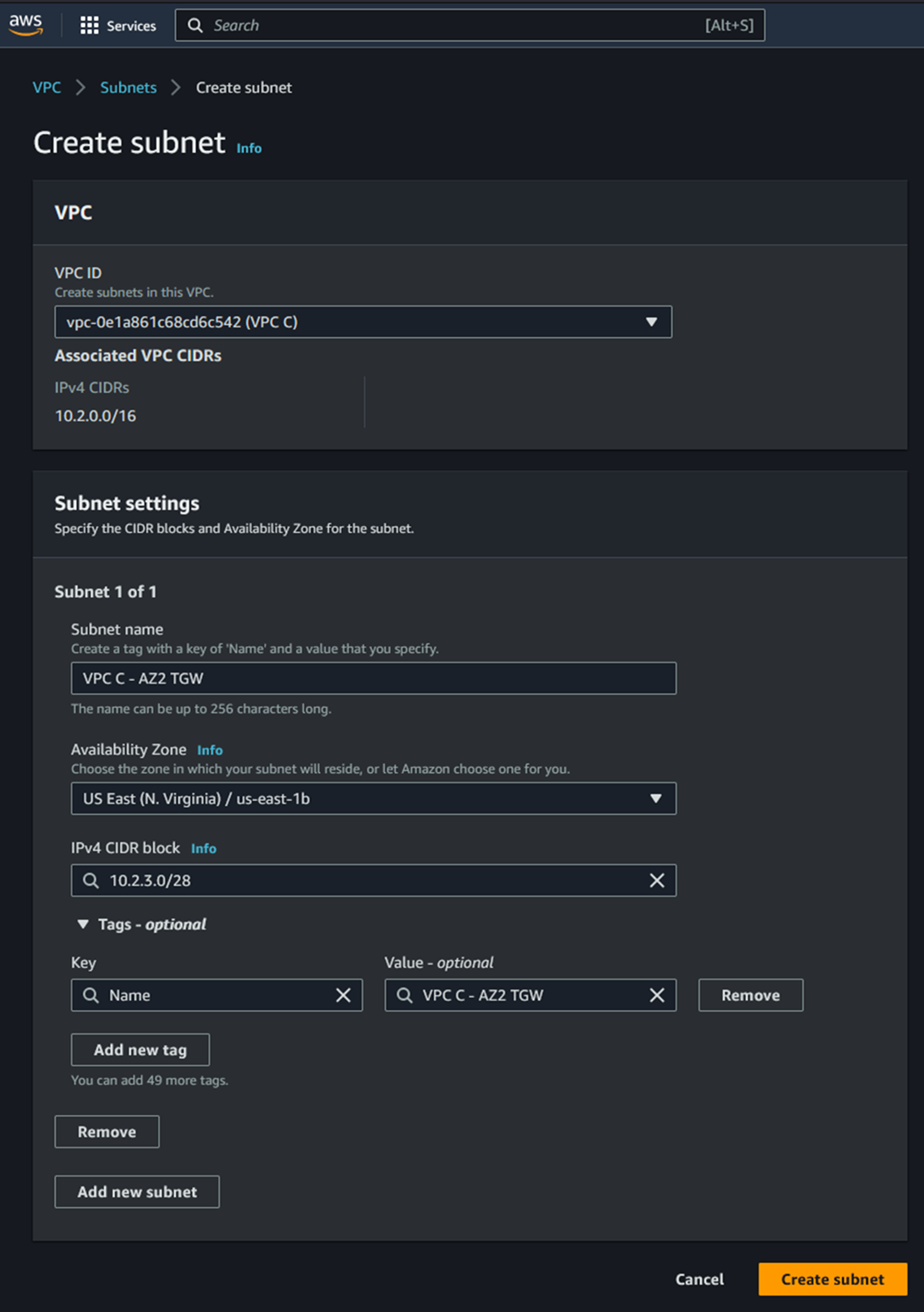Cancel subnet creation
924x1312 pixels.
click(x=699, y=1279)
